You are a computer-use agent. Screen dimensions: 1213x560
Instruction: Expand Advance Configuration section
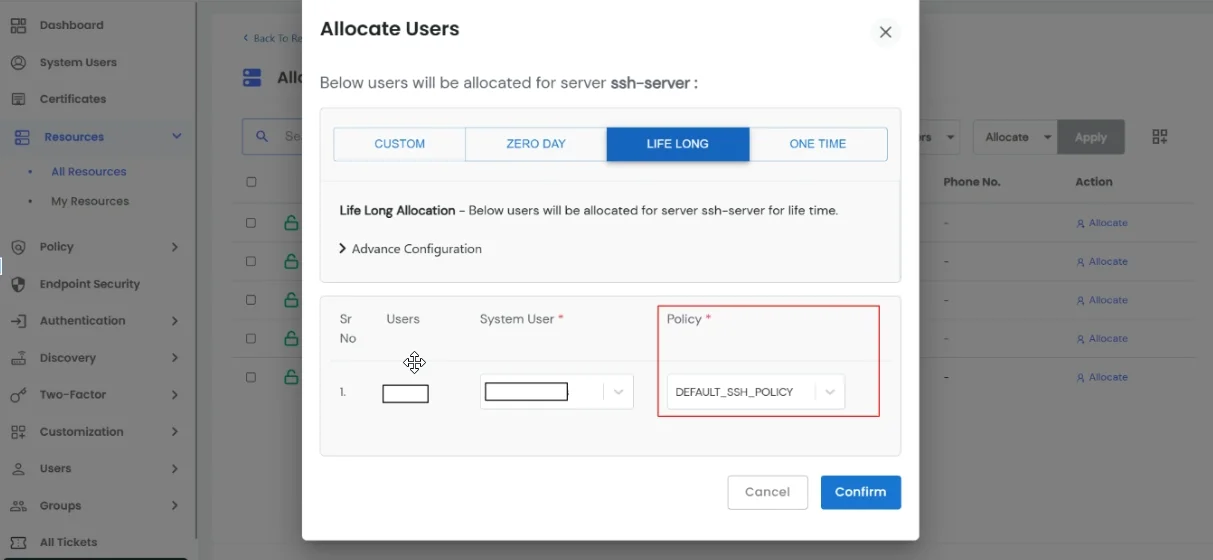click(x=411, y=249)
